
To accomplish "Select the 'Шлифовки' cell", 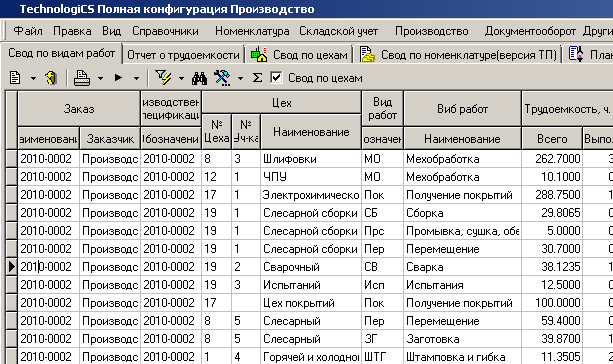I will coord(311,159).
